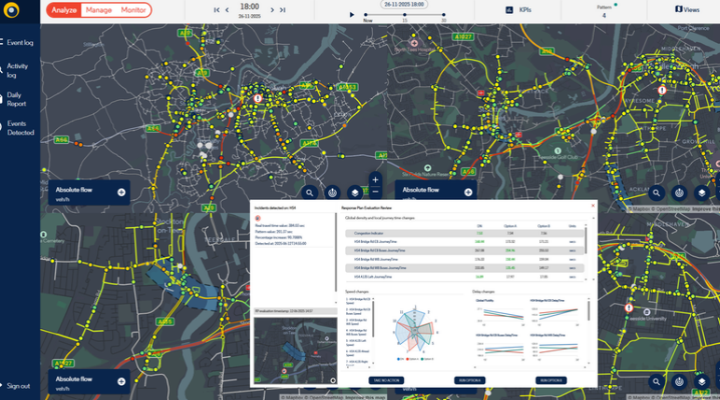
Task: Select the Now marker on timeline
Action: pos(366,15)
